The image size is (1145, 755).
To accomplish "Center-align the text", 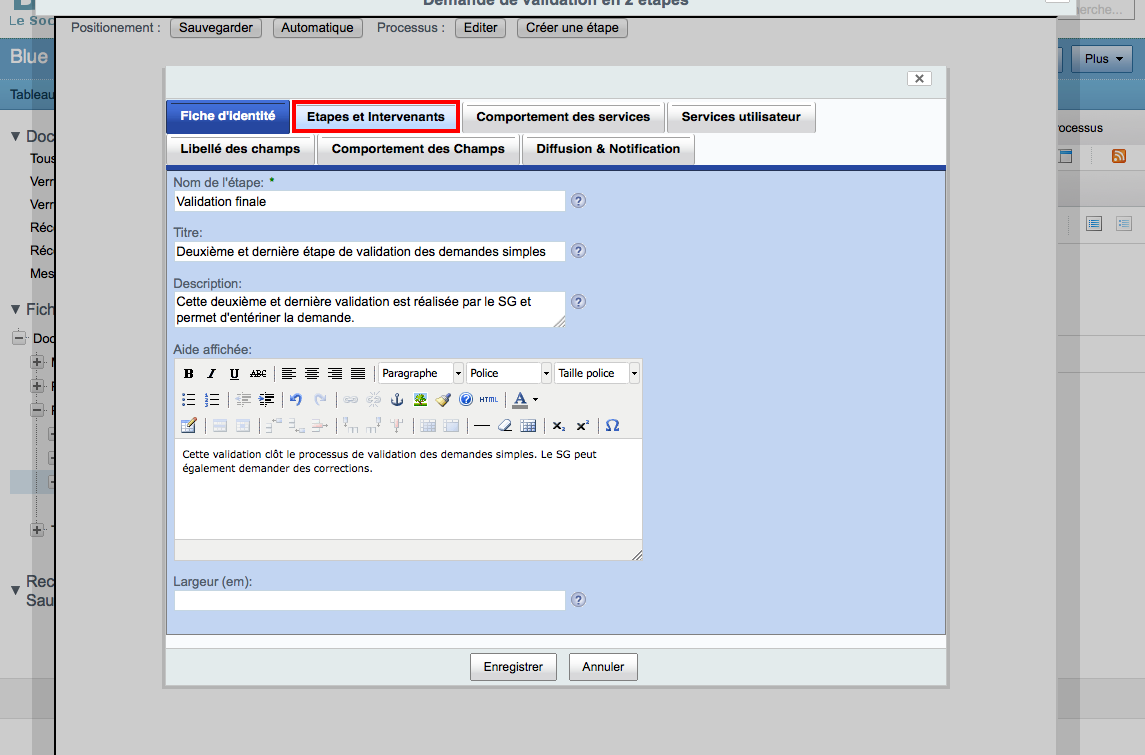I will click(x=312, y=373).
